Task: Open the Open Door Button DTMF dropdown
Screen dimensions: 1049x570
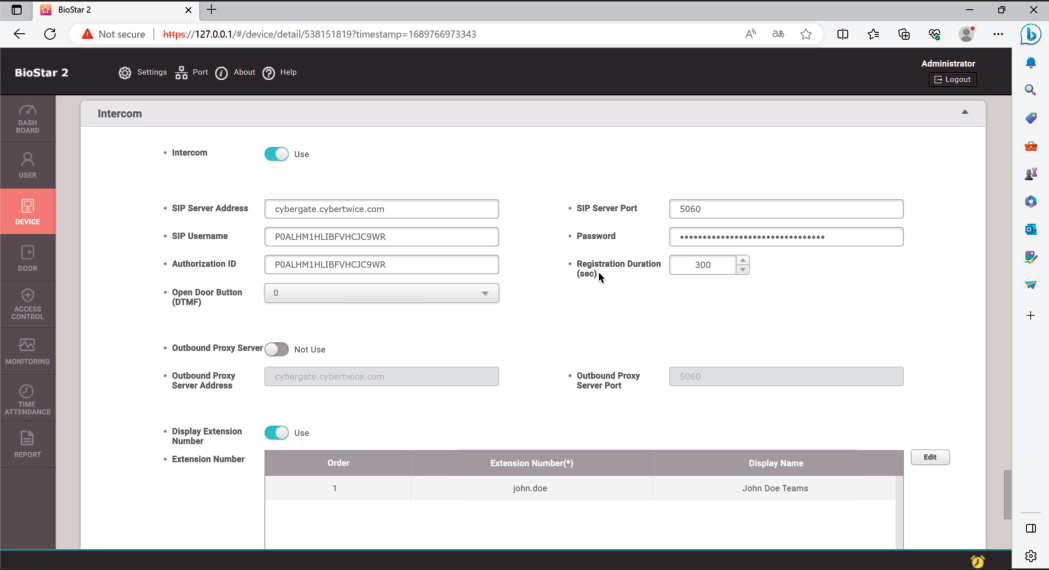Action: coord(381,293)
